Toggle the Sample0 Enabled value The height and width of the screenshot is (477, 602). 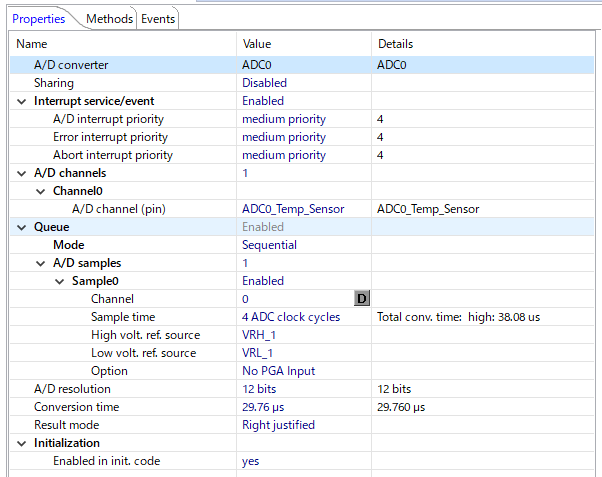pyautogui.click(x=263, y=281)
